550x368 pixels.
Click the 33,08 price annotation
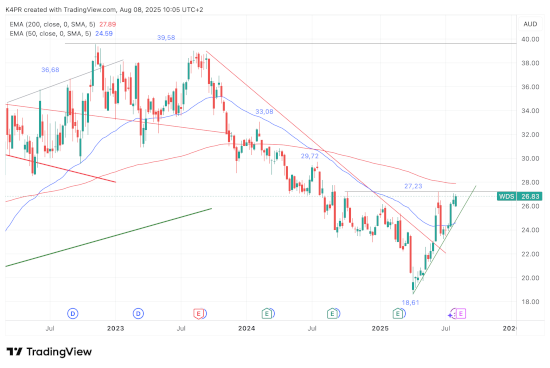tap(264, 112)
